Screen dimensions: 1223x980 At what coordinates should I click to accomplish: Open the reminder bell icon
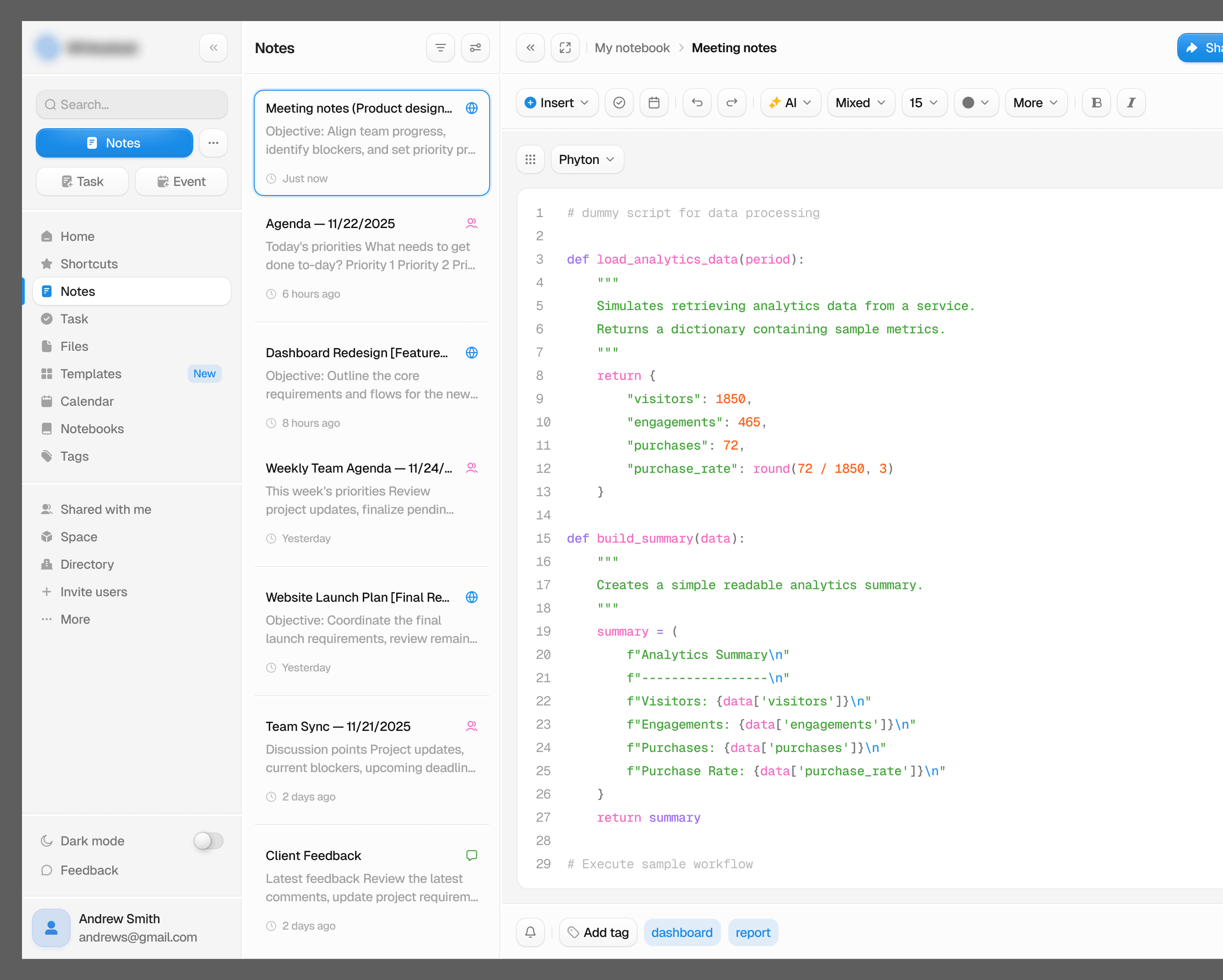pyautogui.click(x=530, y=932)
